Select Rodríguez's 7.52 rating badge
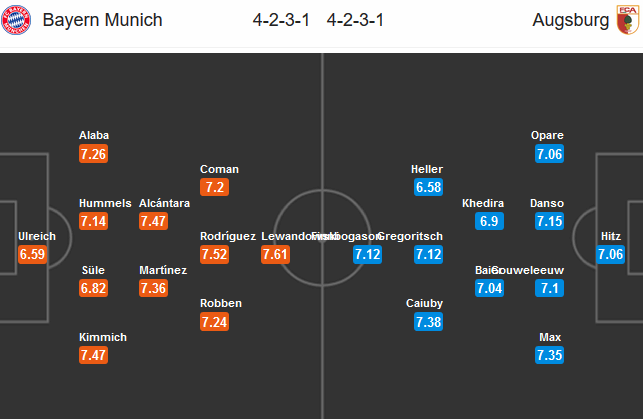The width and height of the screenshot is (643, 419). 215,254
